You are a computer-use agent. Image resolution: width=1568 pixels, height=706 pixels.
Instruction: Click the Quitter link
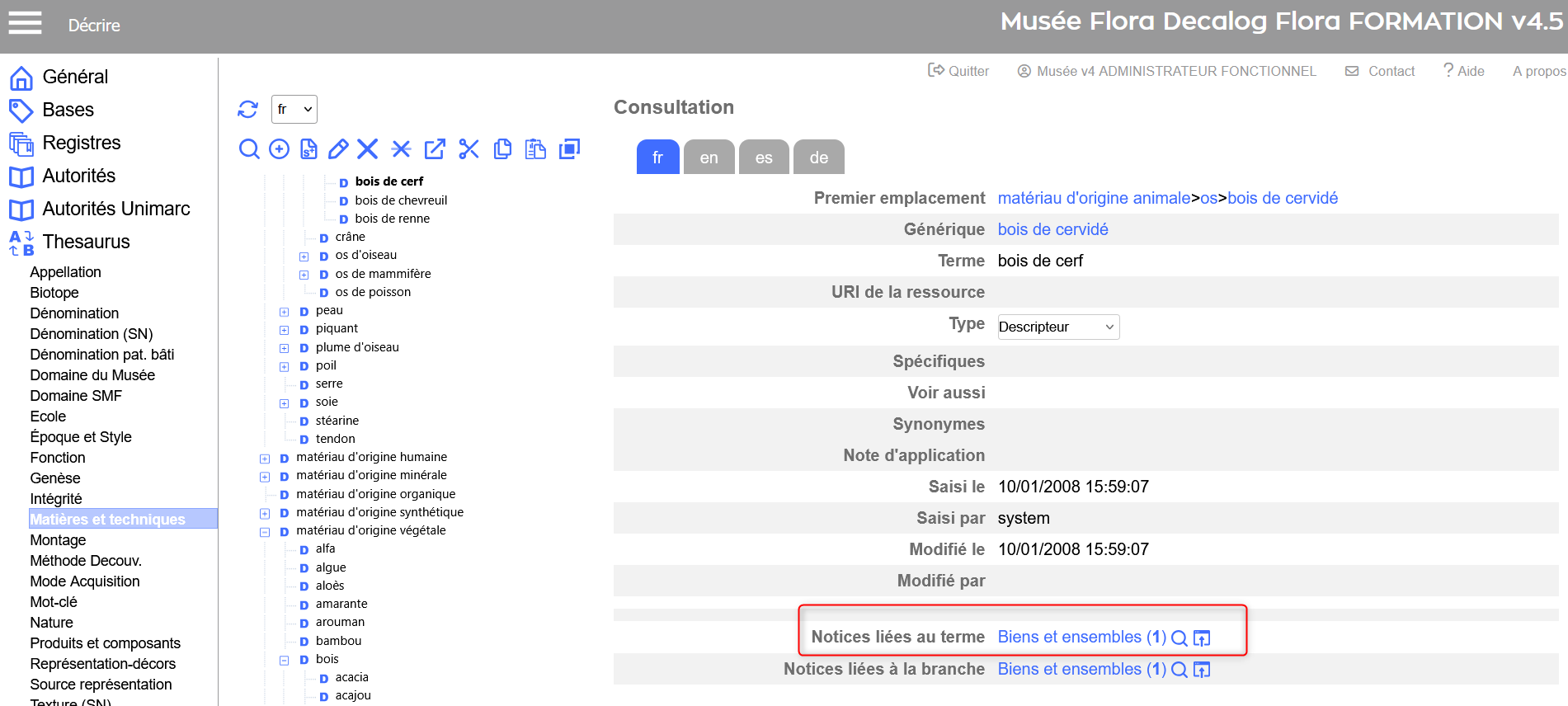tap(958, 71)
